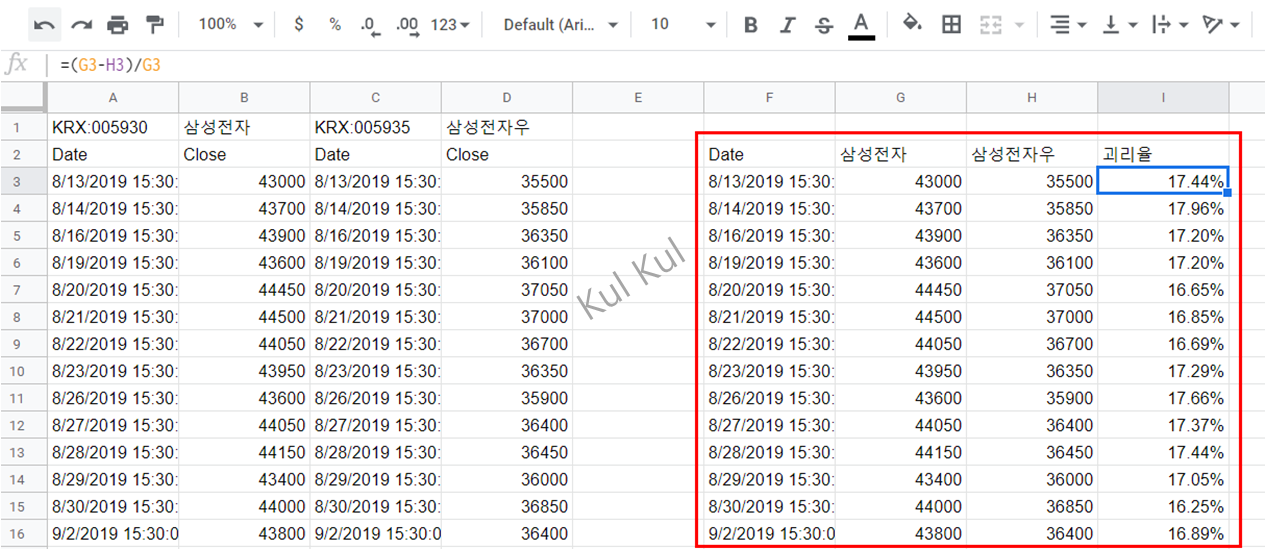This screenshot has width=1266, height=550.
Task: Click the Close header in column B
Action: click(244, 154)
